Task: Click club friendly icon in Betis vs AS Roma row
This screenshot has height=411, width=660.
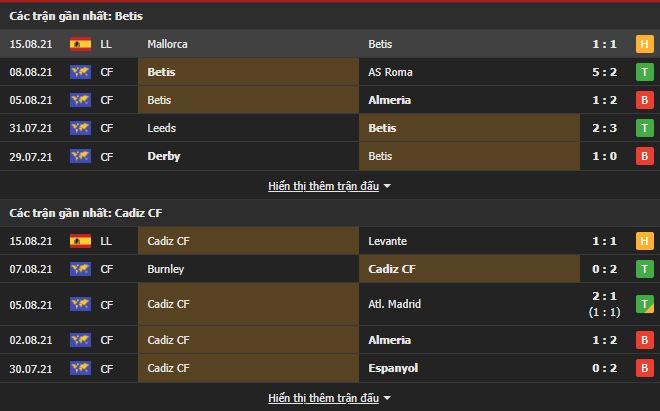Action: (x=80, y=72)
